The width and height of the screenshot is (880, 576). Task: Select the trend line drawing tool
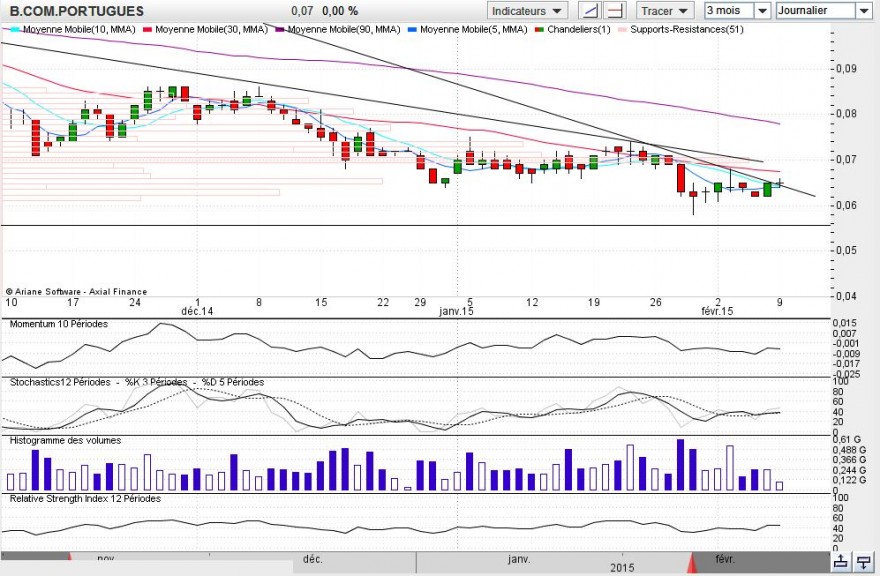(x=590, y=10)
